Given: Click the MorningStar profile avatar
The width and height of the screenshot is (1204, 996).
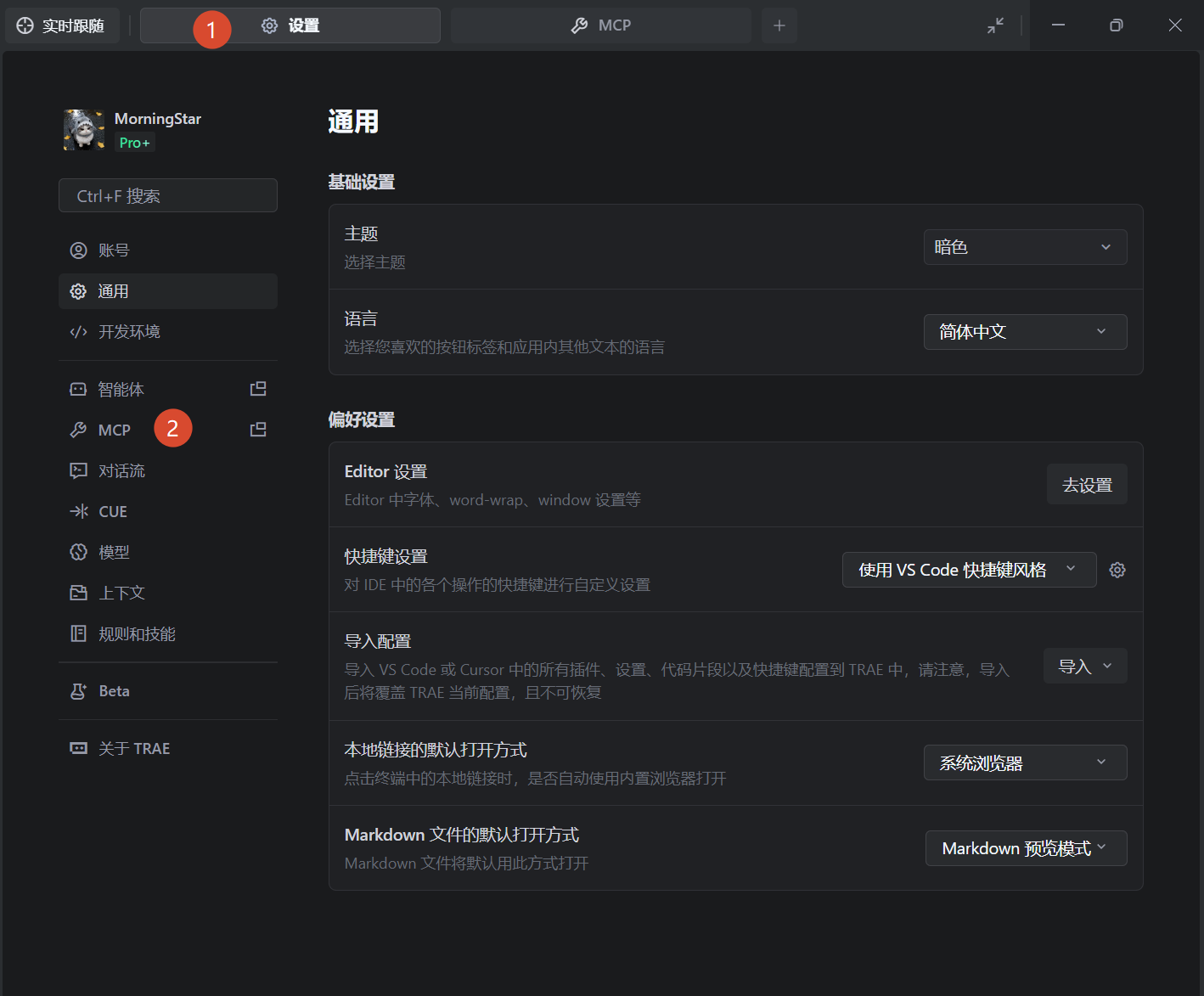Looking at the screenshot, I should pyautogui.click(x=83, y=130).
